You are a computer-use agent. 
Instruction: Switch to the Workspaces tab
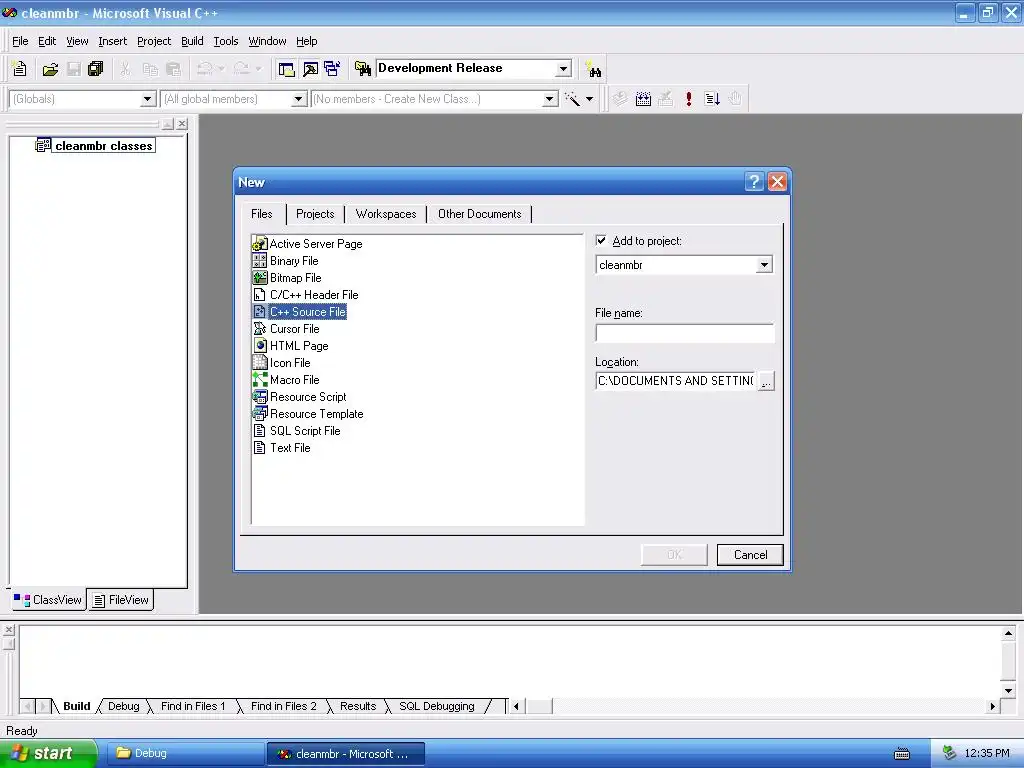pos(386,214)
